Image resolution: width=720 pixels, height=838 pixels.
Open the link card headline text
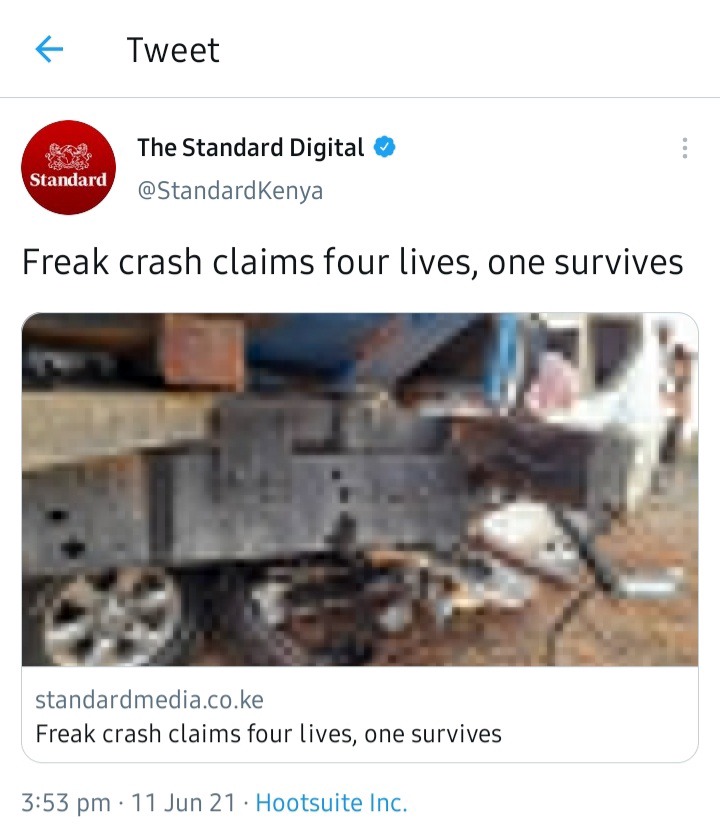tap(268, 734)
